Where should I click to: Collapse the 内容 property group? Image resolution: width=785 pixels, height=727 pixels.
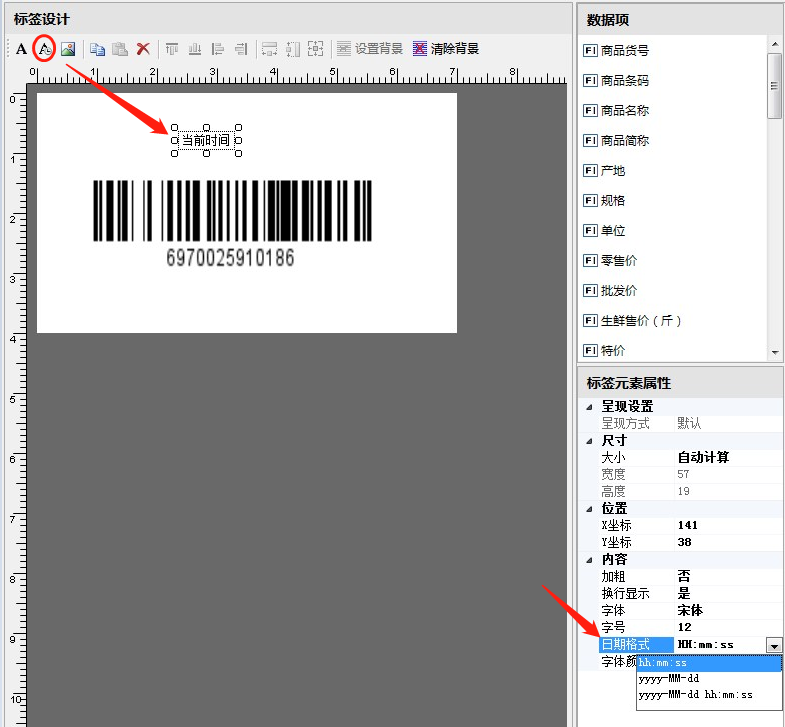[589, 560]
